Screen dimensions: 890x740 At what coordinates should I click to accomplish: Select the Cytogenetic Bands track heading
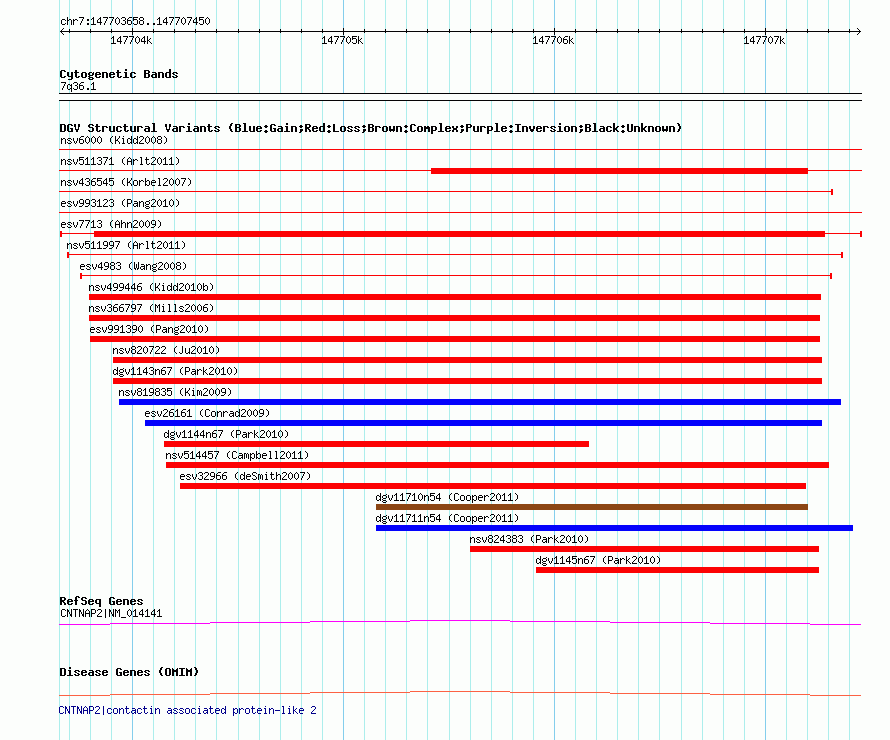pyautogui.click(x=118, y=74)
